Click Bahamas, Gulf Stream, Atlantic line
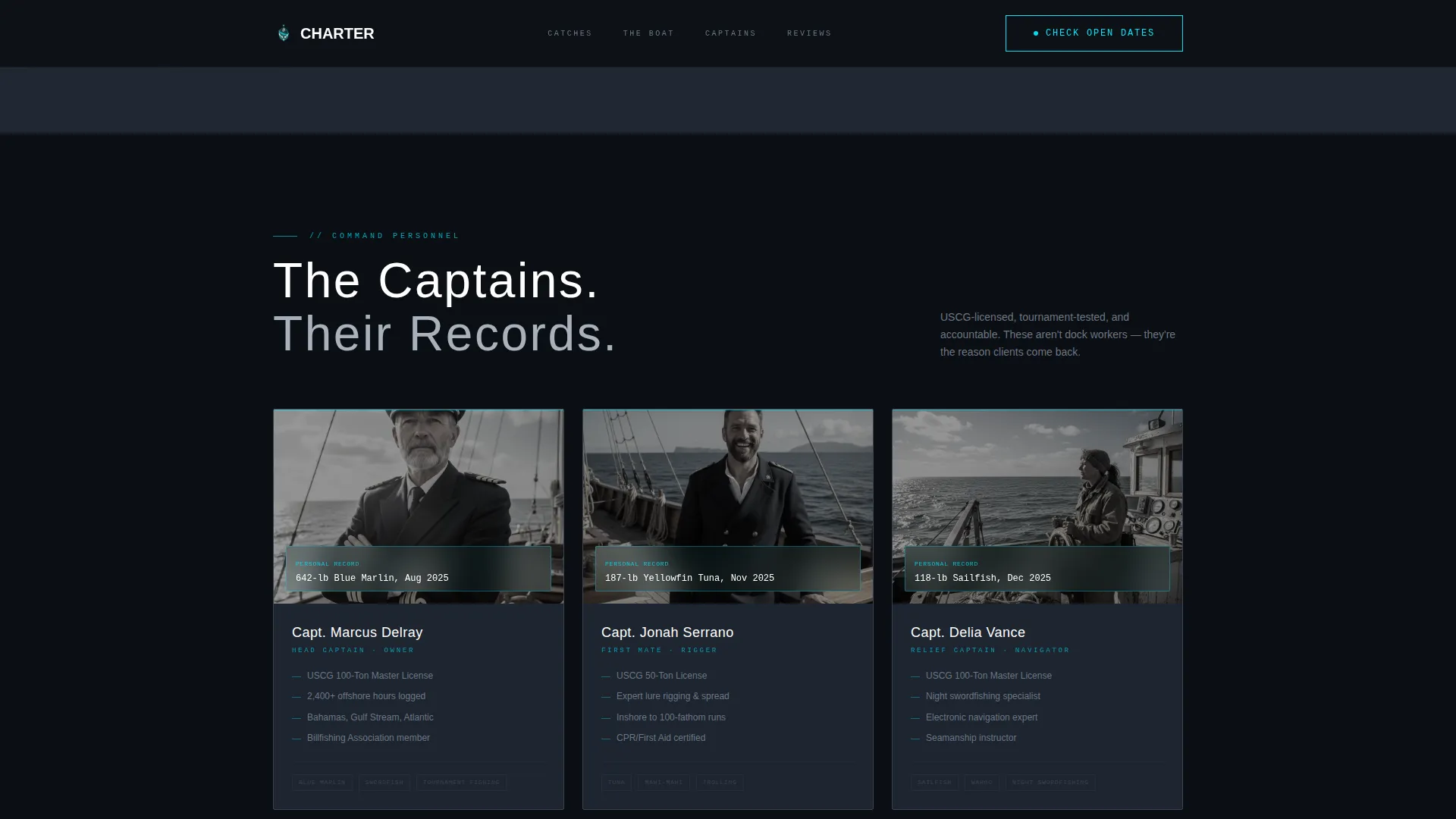 (370, 717)
